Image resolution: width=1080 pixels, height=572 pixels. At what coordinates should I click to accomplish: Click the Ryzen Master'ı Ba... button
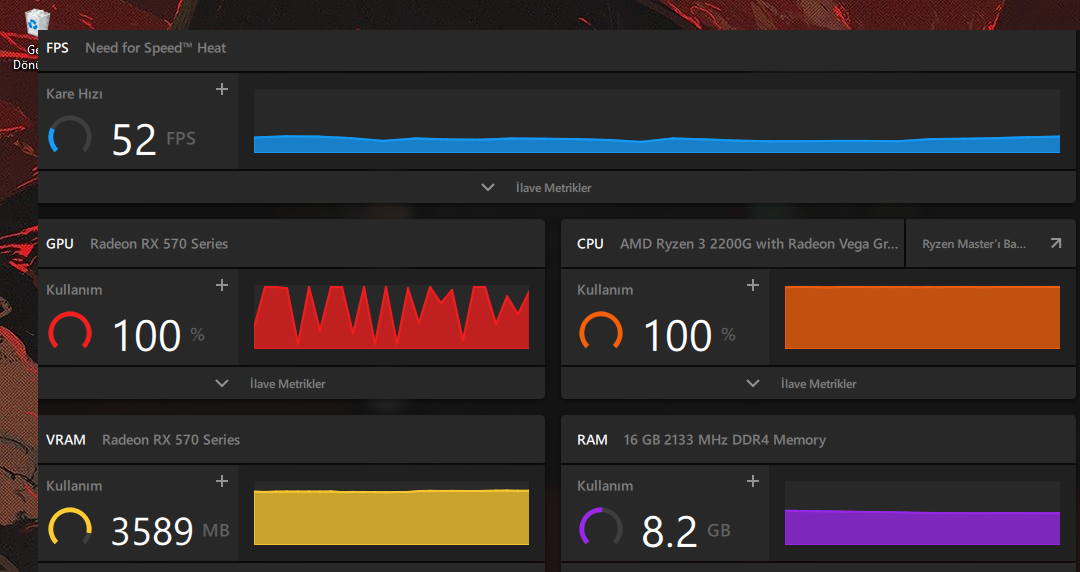[x=990, y=243]
